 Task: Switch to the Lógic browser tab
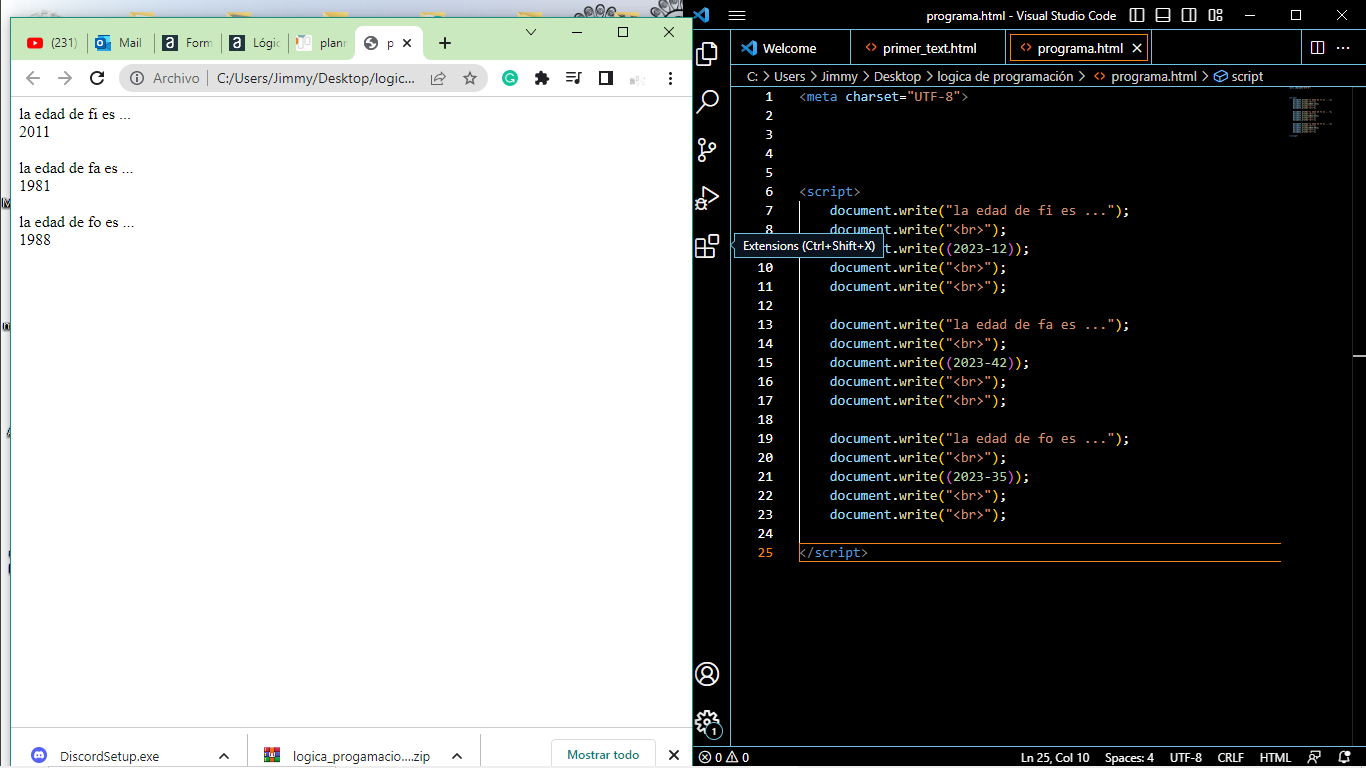255,43
